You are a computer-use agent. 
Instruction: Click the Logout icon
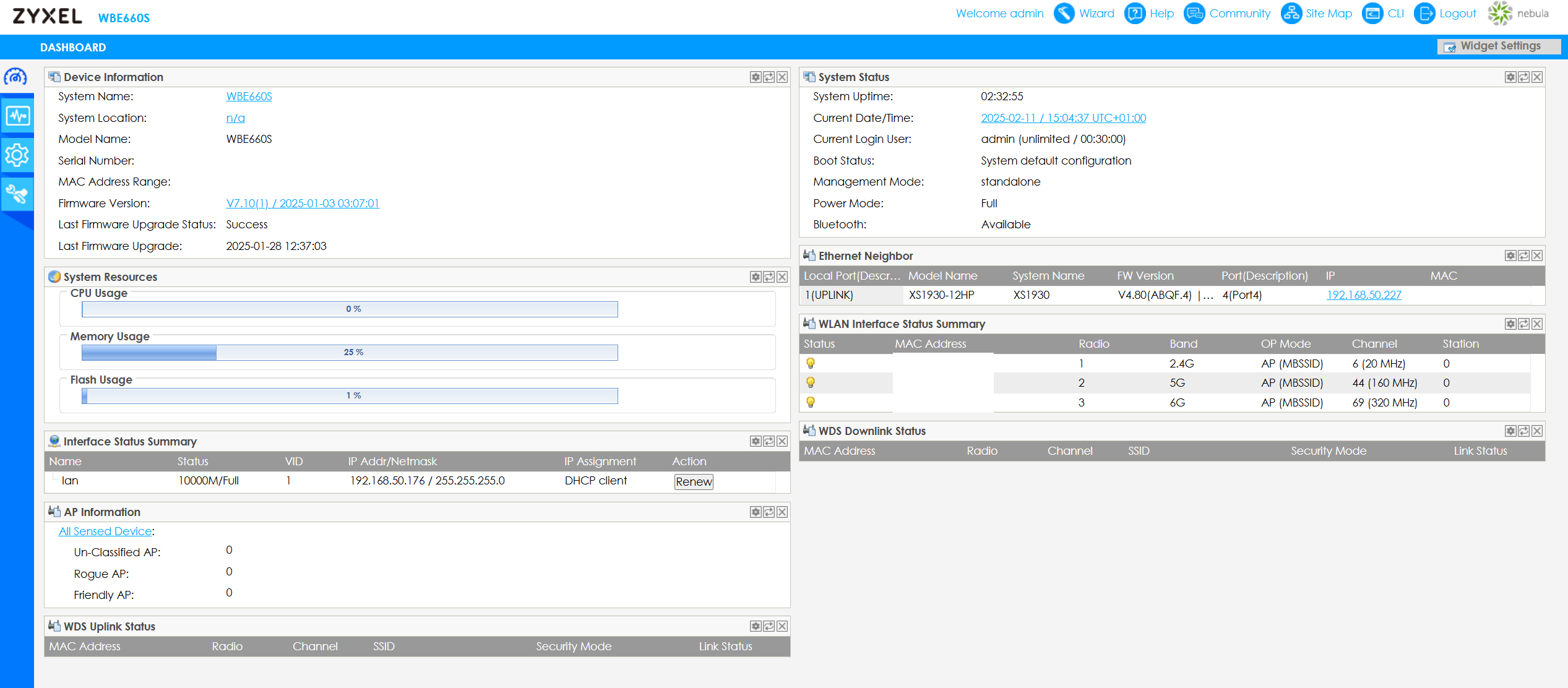tap(1424, 14)
